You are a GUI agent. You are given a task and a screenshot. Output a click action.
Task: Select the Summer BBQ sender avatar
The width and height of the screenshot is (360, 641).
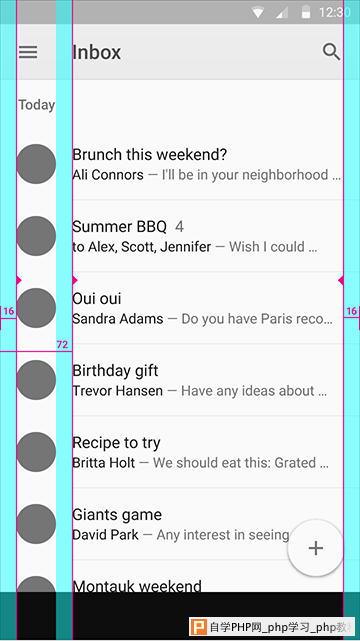click(36, 236)
